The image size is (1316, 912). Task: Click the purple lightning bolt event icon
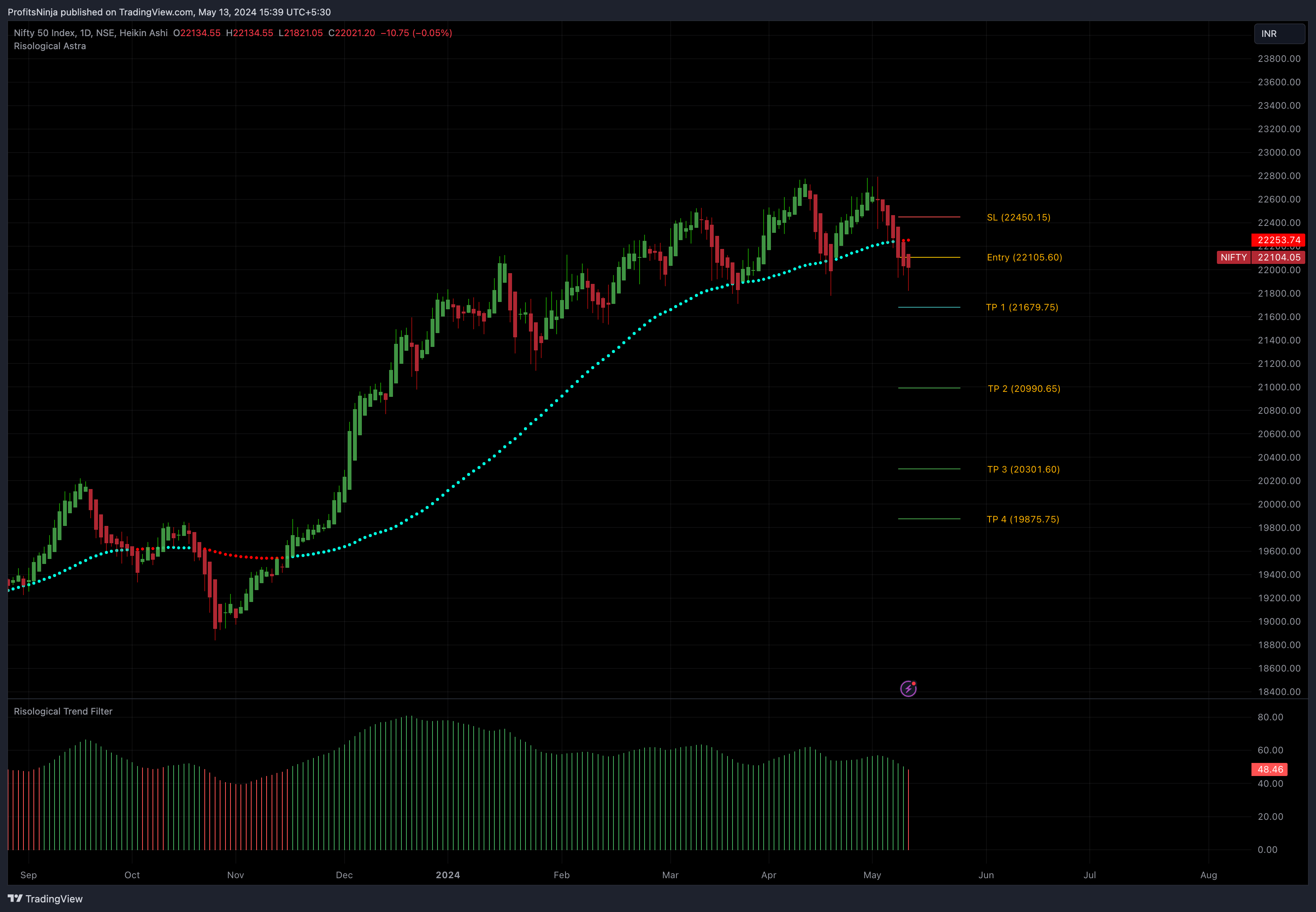pos(908,688)
